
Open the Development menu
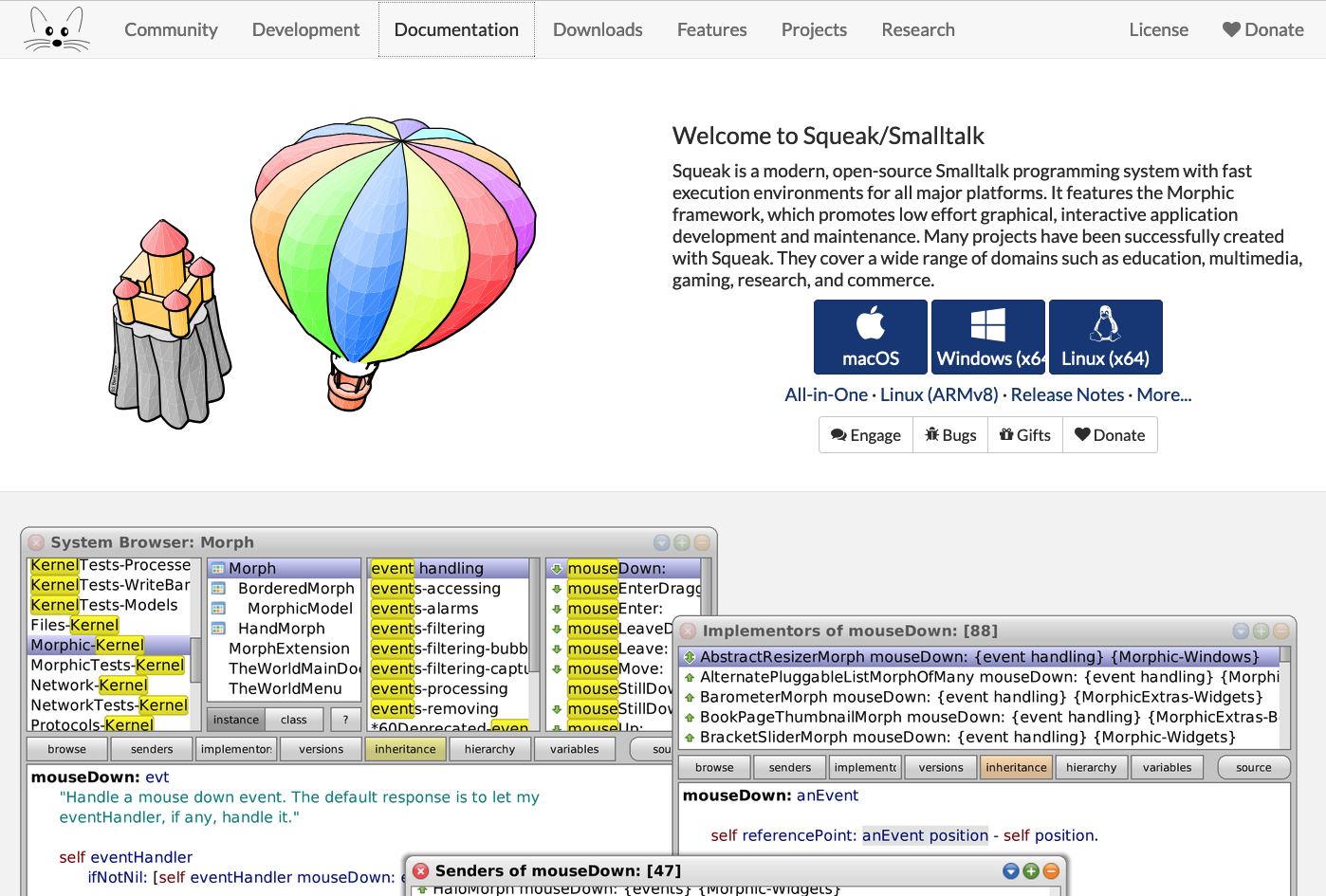[305, 29]
